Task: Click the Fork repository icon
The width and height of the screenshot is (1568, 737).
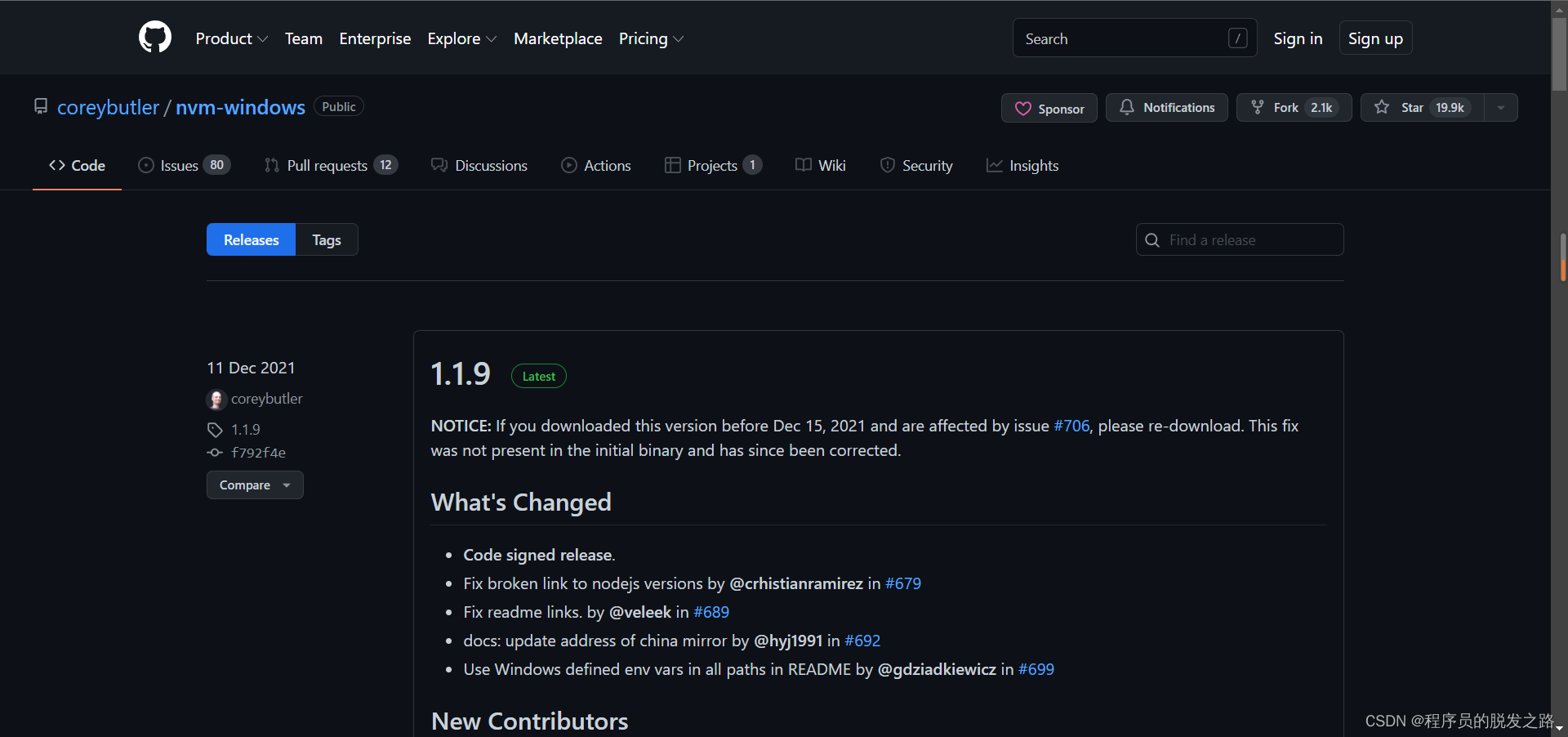Action: (x=1258, y=107)
